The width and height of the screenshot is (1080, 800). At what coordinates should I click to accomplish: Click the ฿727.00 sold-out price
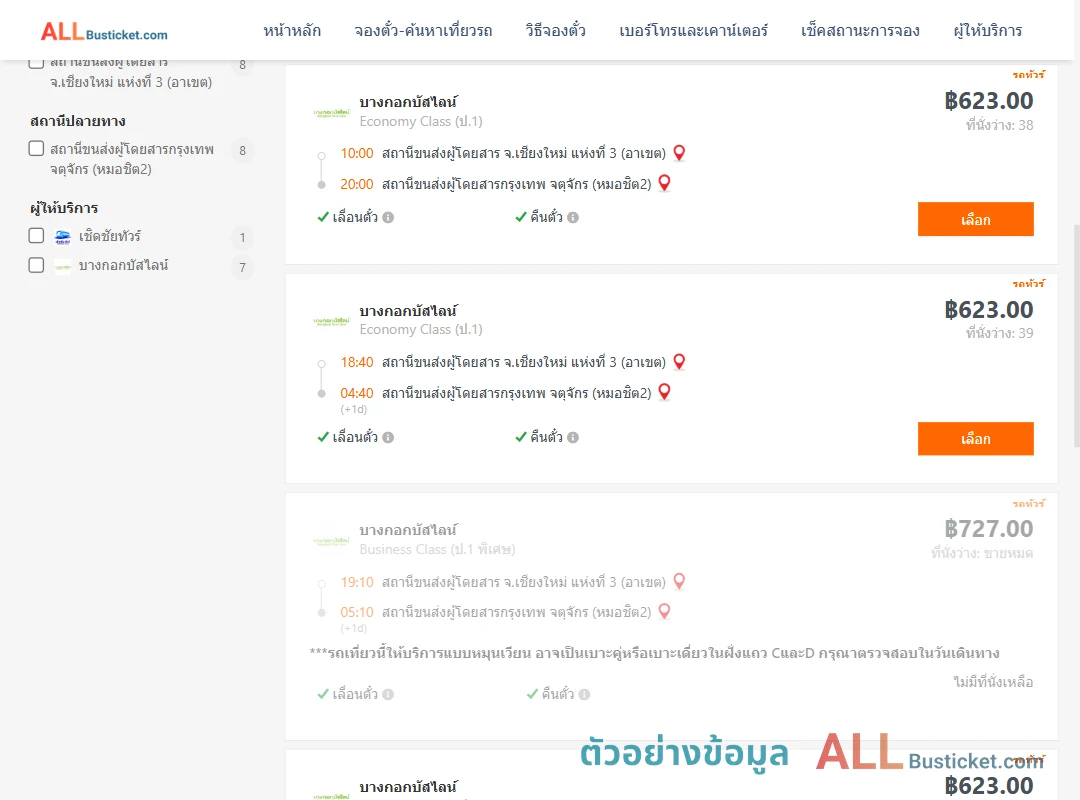pos(988,529)
